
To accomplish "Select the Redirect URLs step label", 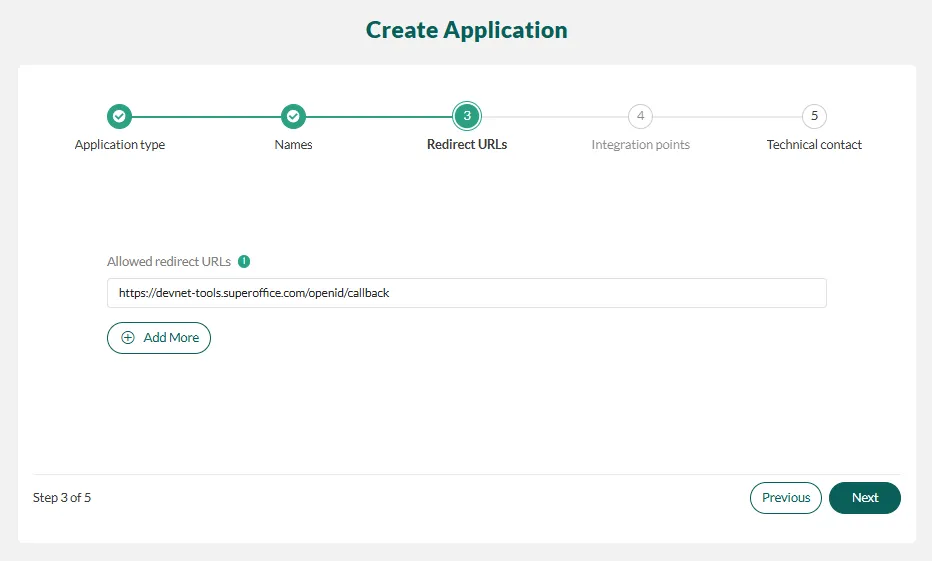I will pos(467,145).
